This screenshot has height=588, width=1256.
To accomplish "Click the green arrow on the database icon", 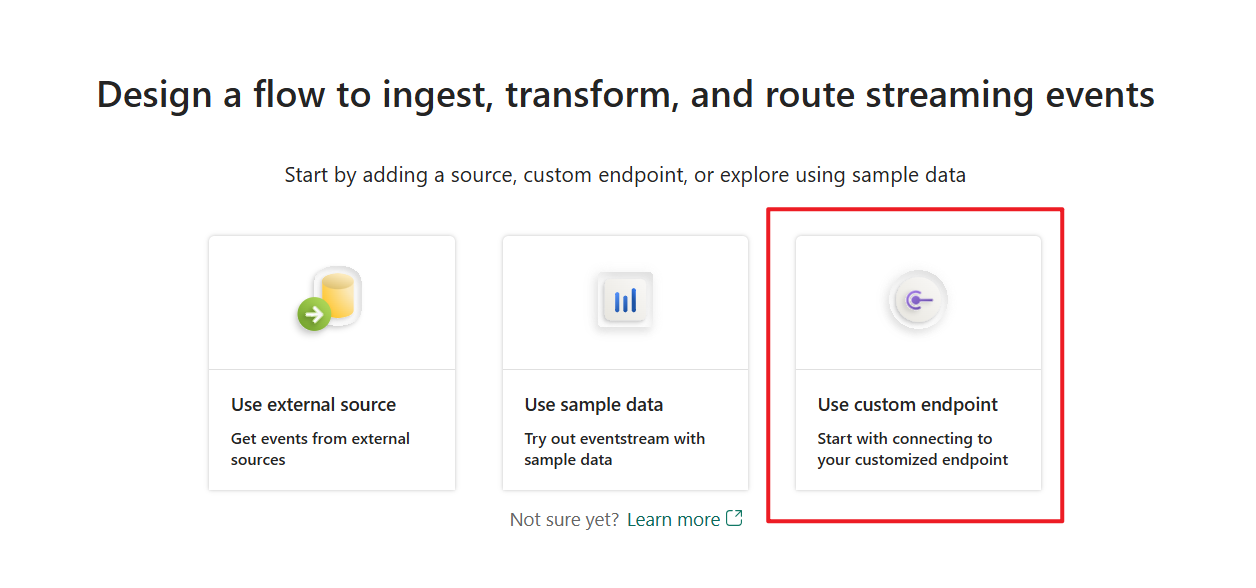I will pyautogui.click(x=314, y=313).
